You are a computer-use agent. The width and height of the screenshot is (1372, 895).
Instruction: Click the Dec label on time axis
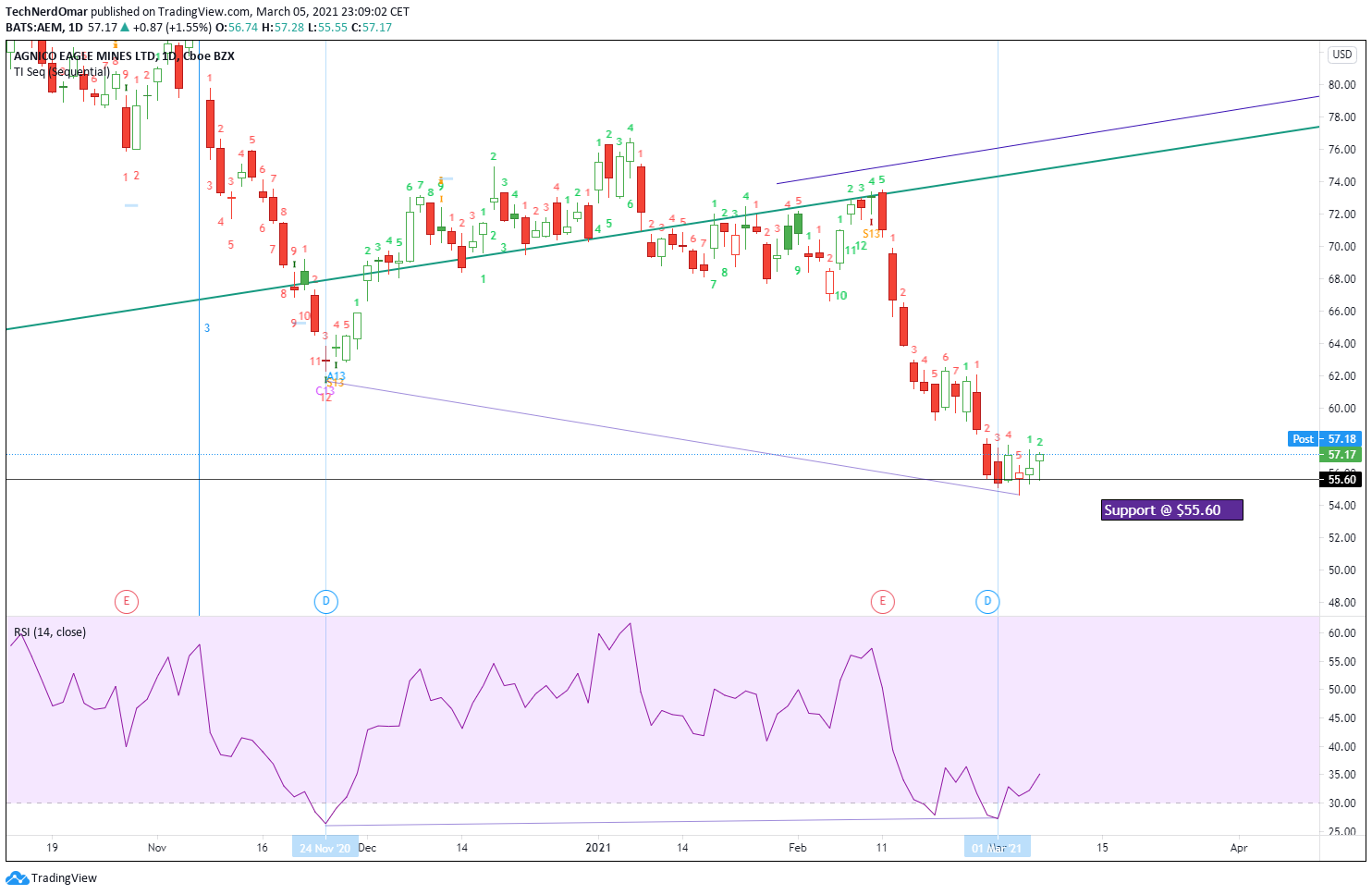[x=367, y=848]
